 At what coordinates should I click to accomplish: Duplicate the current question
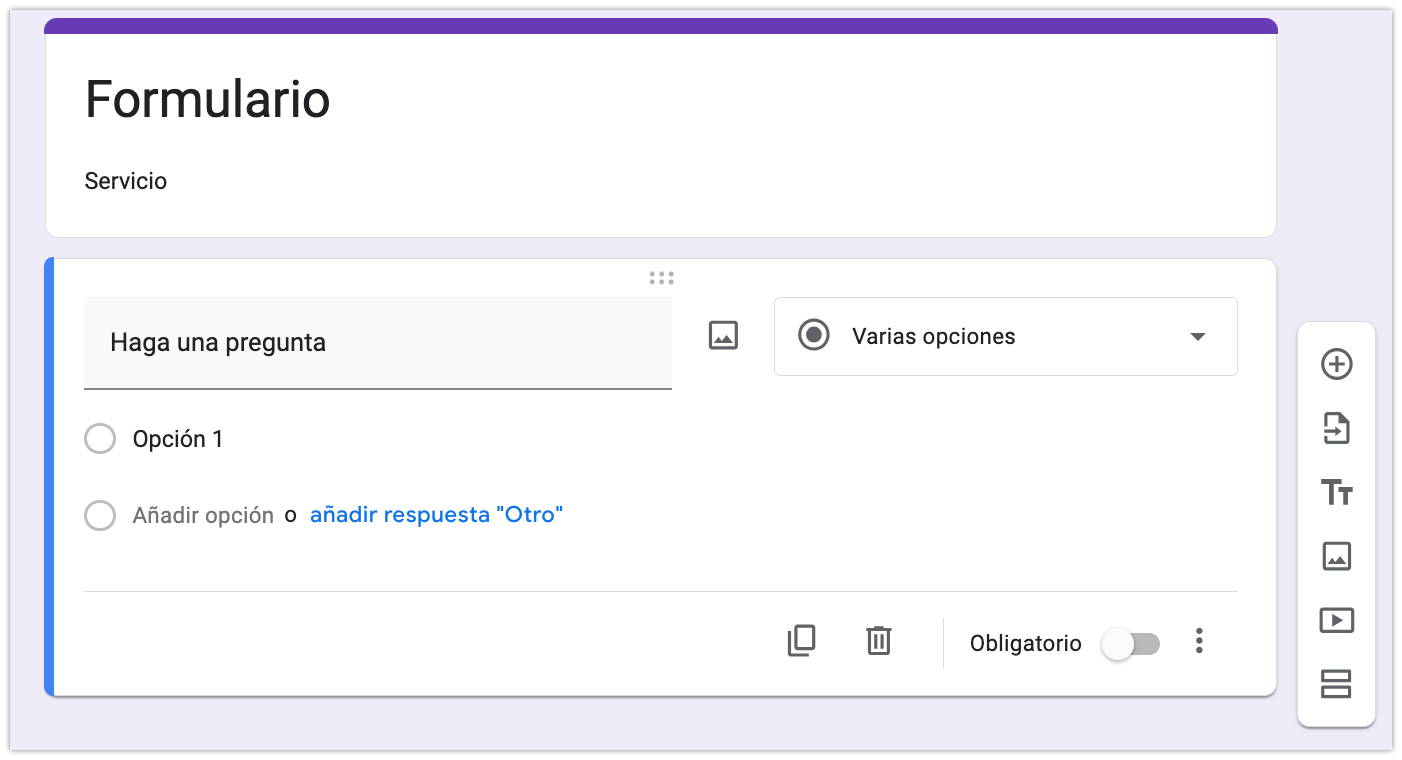pyautogui.click(x=801, y=640)
